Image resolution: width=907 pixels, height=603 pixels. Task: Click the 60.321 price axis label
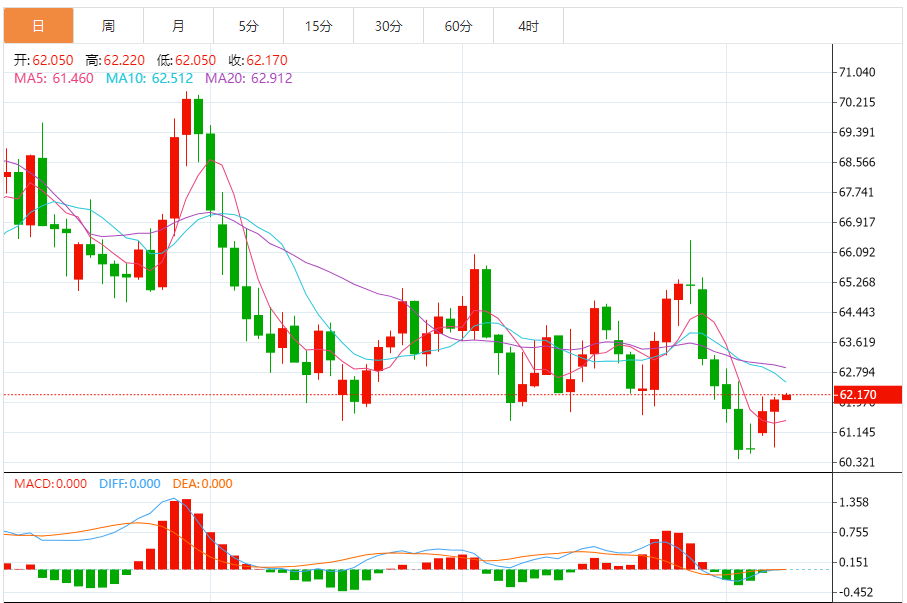point(858,462)
